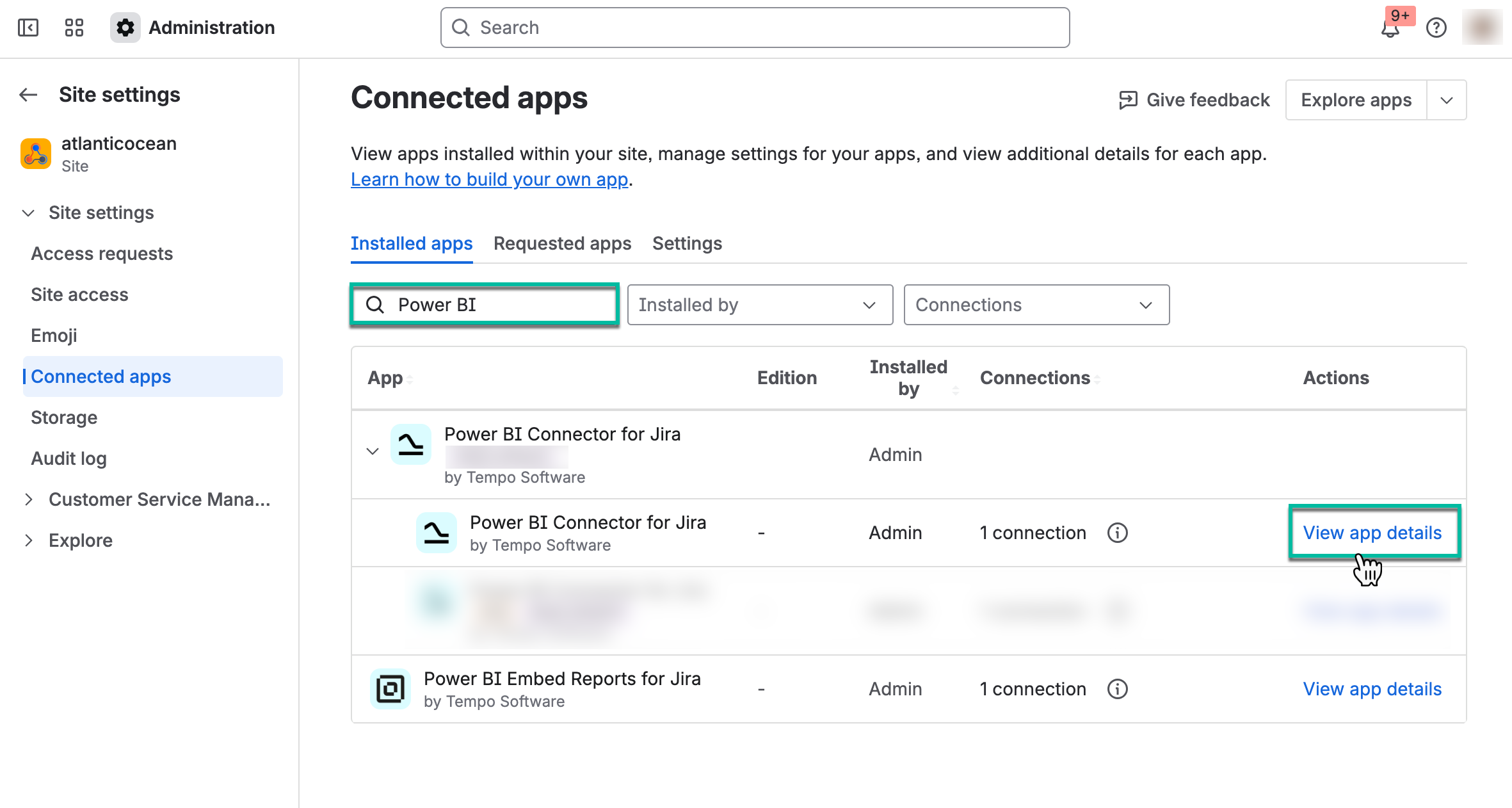
Task: Click the Power BI Embed Reports app icon
Action: (390, 688)
